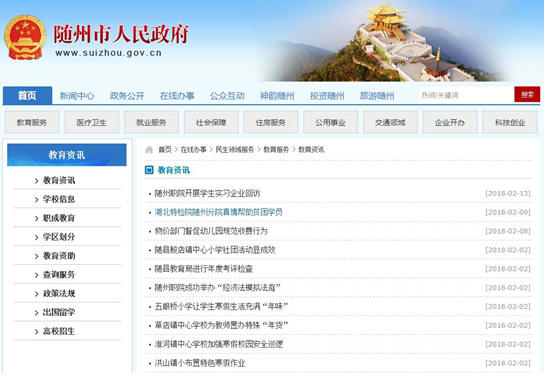Click the 公用事业 service button

point(330,122)
